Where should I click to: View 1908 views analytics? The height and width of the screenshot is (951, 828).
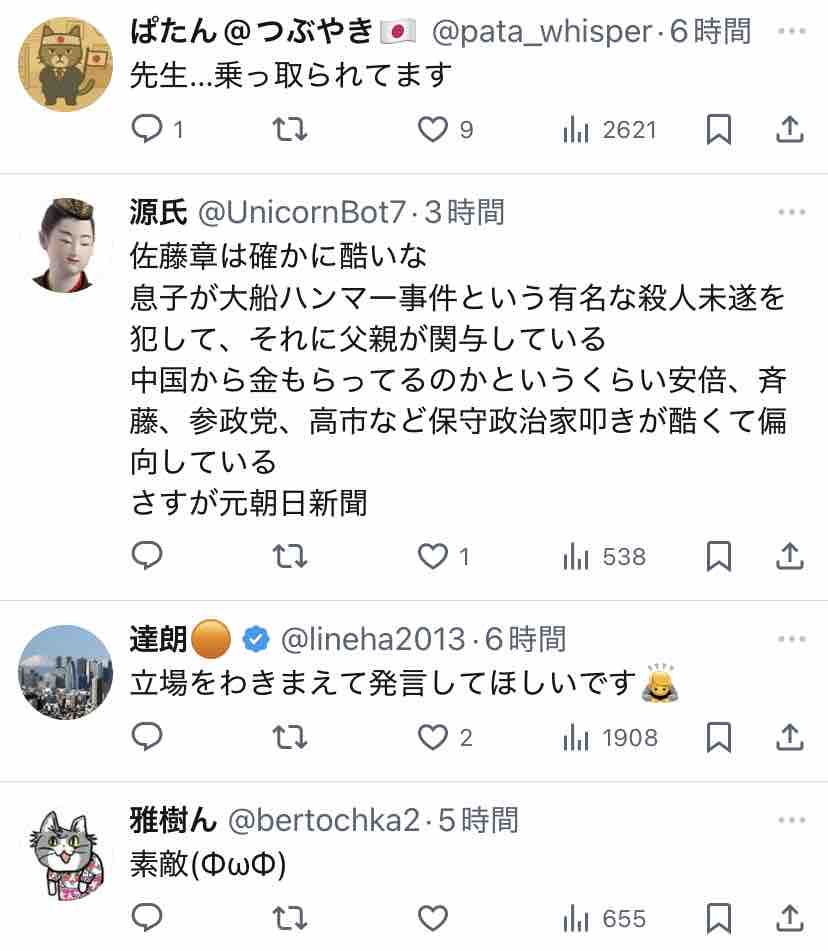(x=610, y=738)
